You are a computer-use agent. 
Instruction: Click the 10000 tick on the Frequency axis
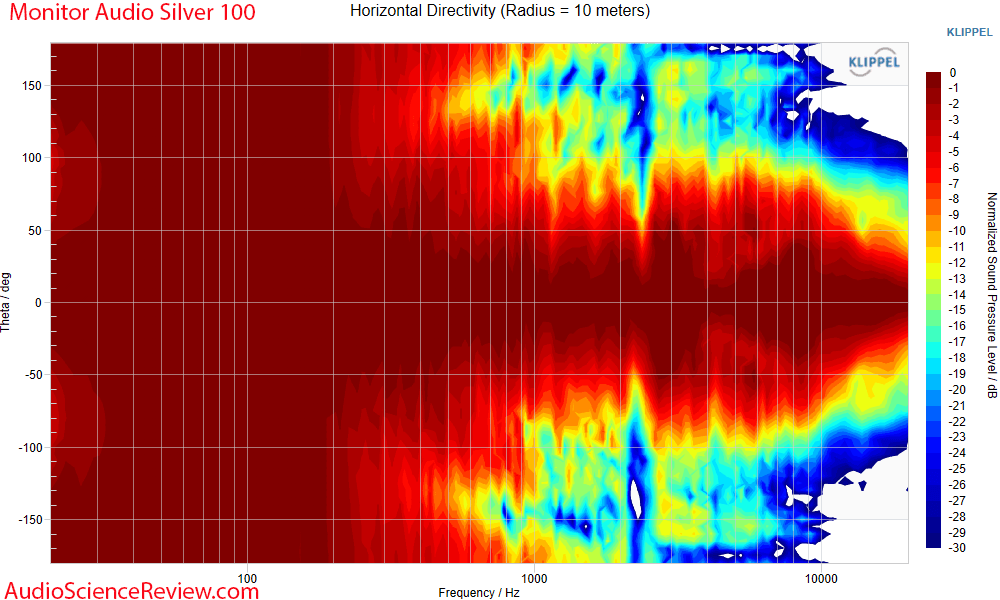point(821,578)
